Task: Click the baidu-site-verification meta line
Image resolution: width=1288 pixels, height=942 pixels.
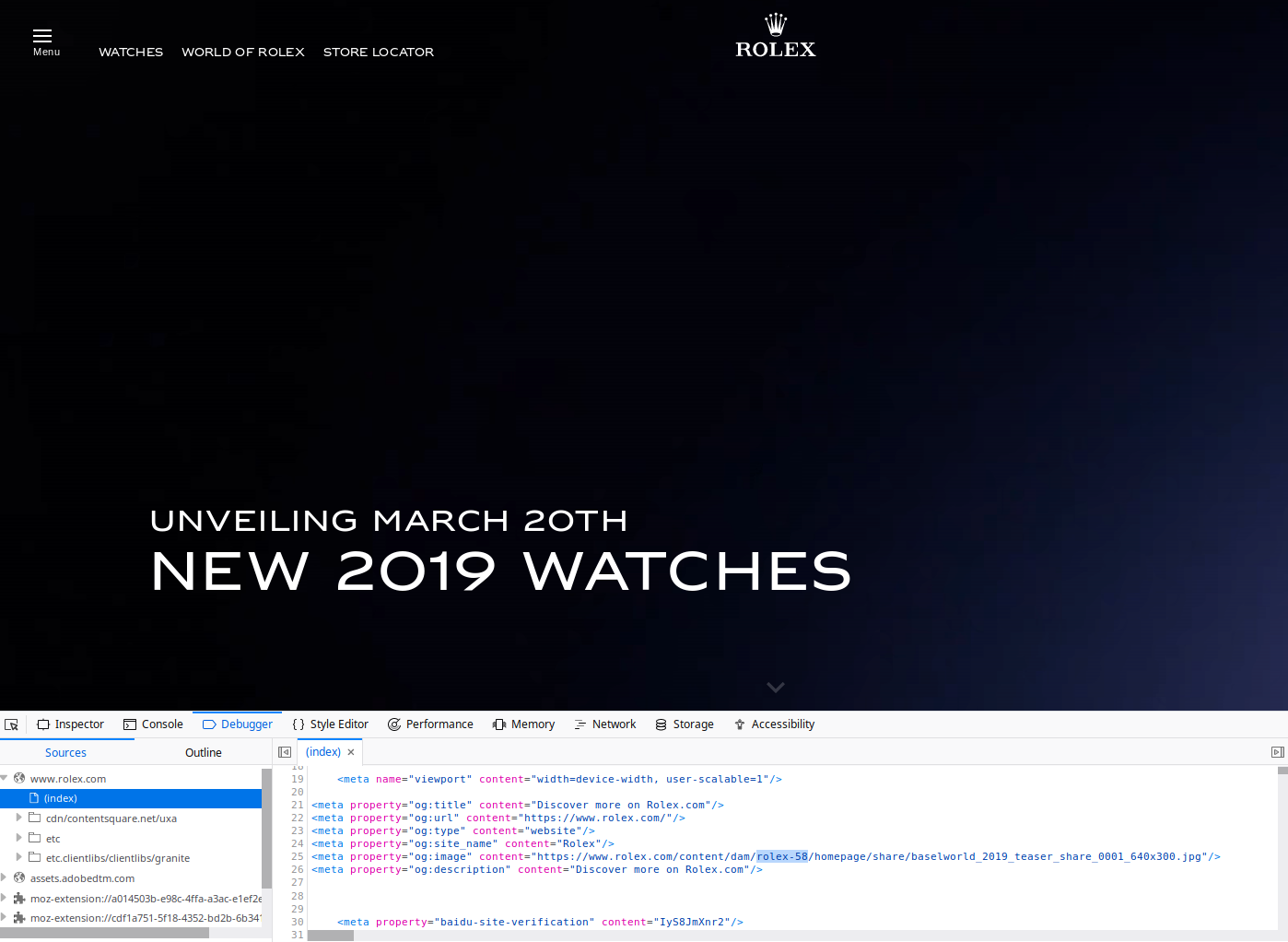Action: [x=540, y=922]
